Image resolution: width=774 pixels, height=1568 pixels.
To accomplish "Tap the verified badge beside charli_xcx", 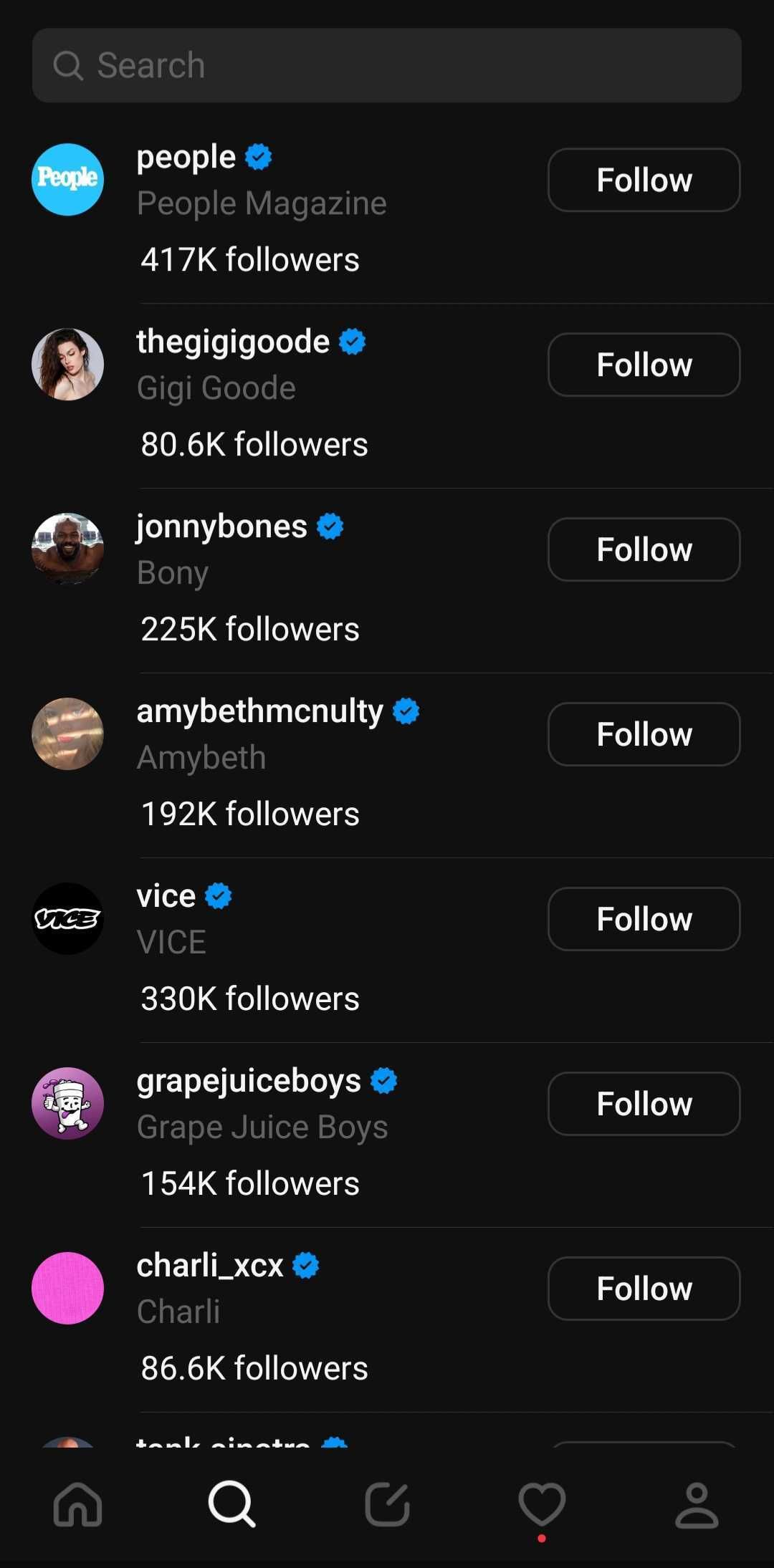I will point(306,1266).
